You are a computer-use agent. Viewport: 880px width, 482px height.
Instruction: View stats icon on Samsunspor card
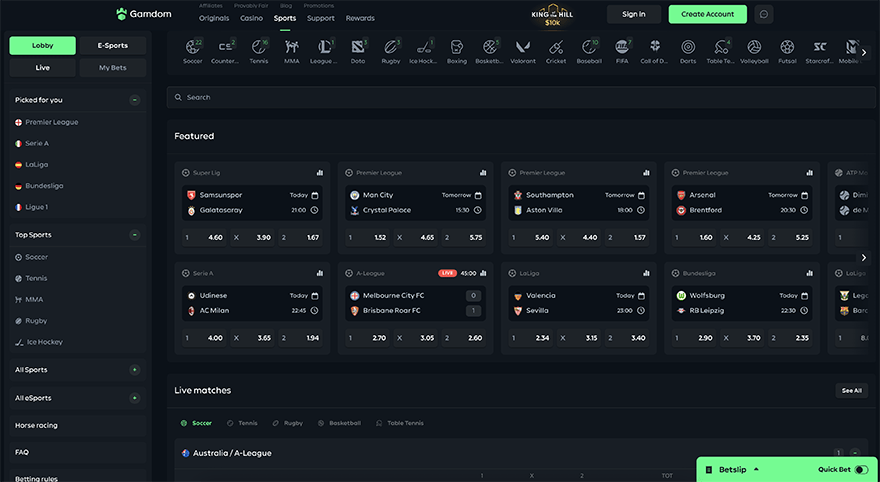[x=319, y=173]
